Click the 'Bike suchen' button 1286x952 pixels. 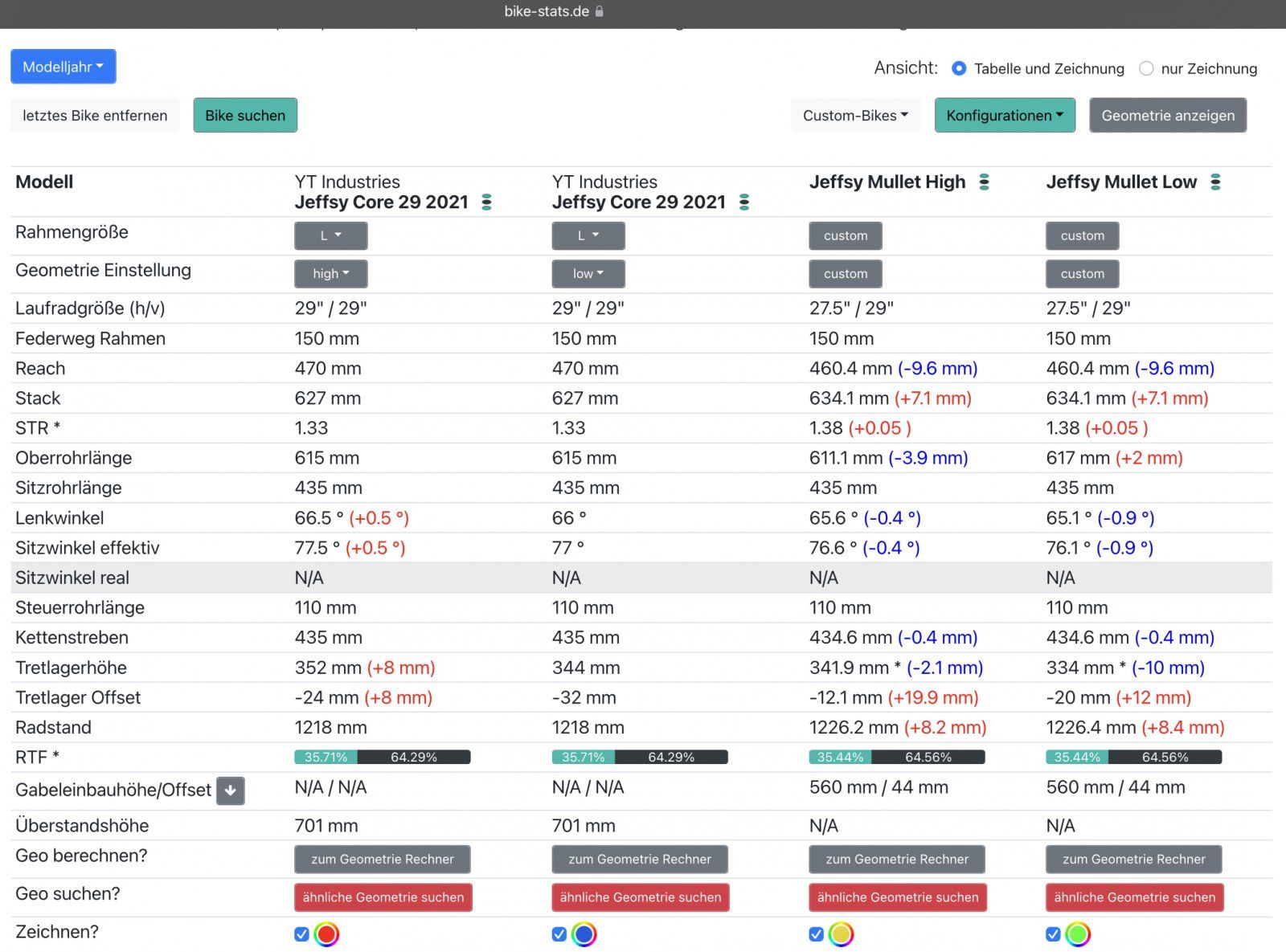click(245, 116)
